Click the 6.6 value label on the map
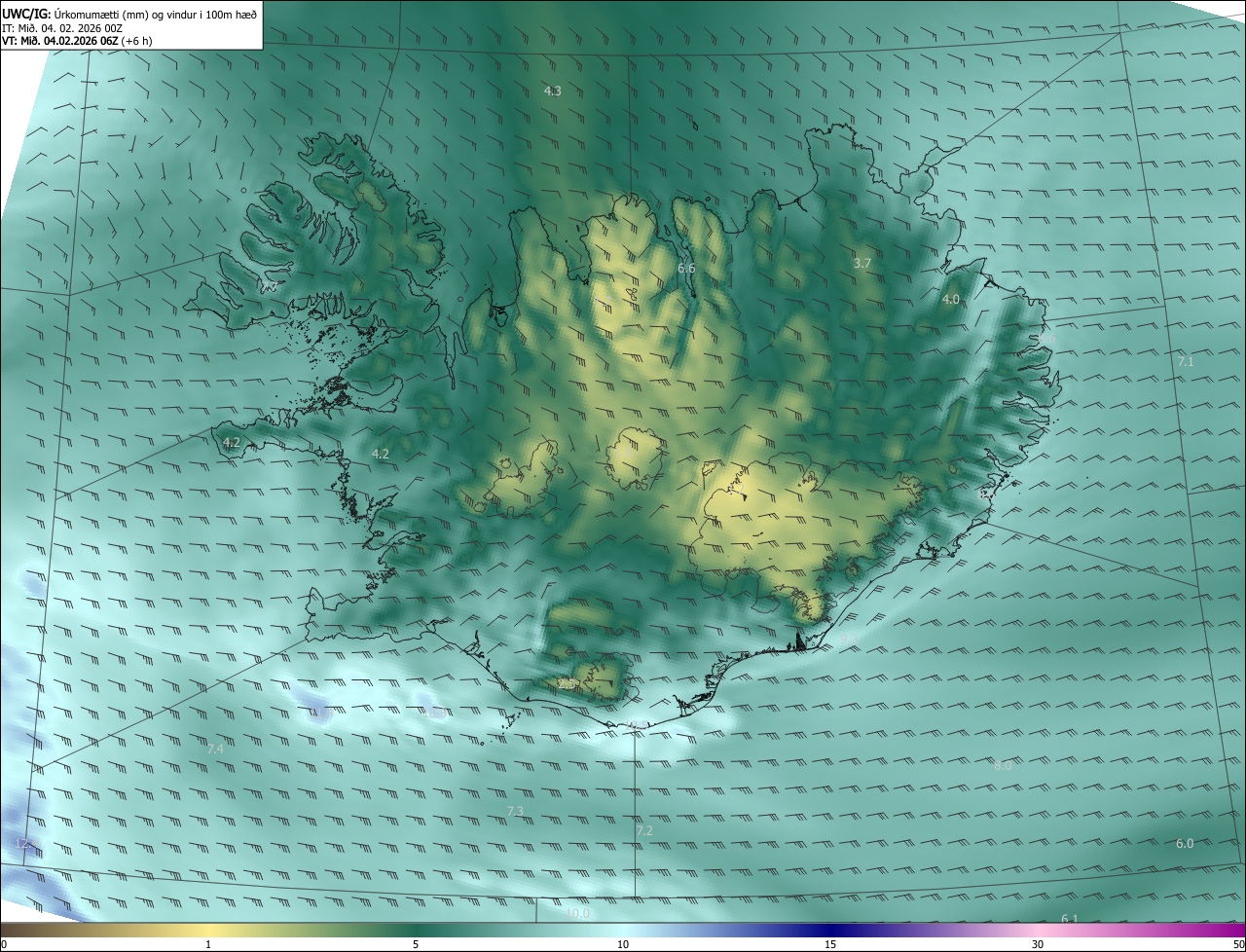1246x952 pixels. (x=685, y=268)
